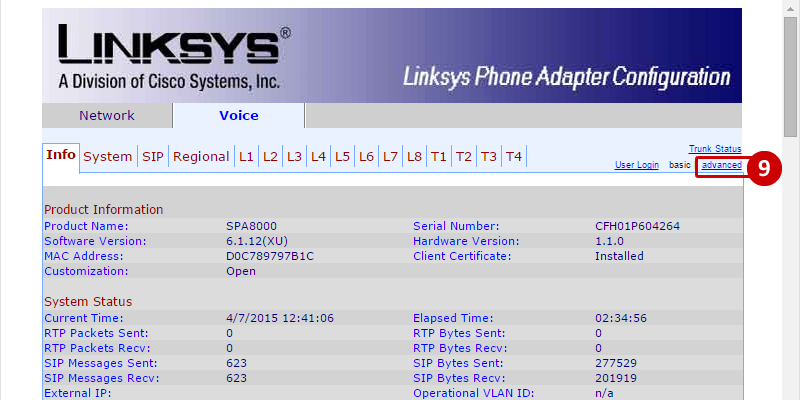800x400 pixels.
Task: Open the T1 trunk tab
Action: tap(439, 157)
